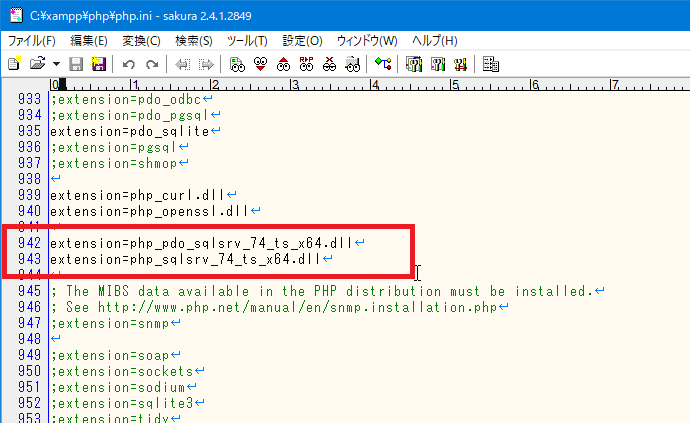Image resolution: width=690 pixels, height=423 pixels.
Task: Open the ファイル(F) menu
Action: click(x=32, y=40)
